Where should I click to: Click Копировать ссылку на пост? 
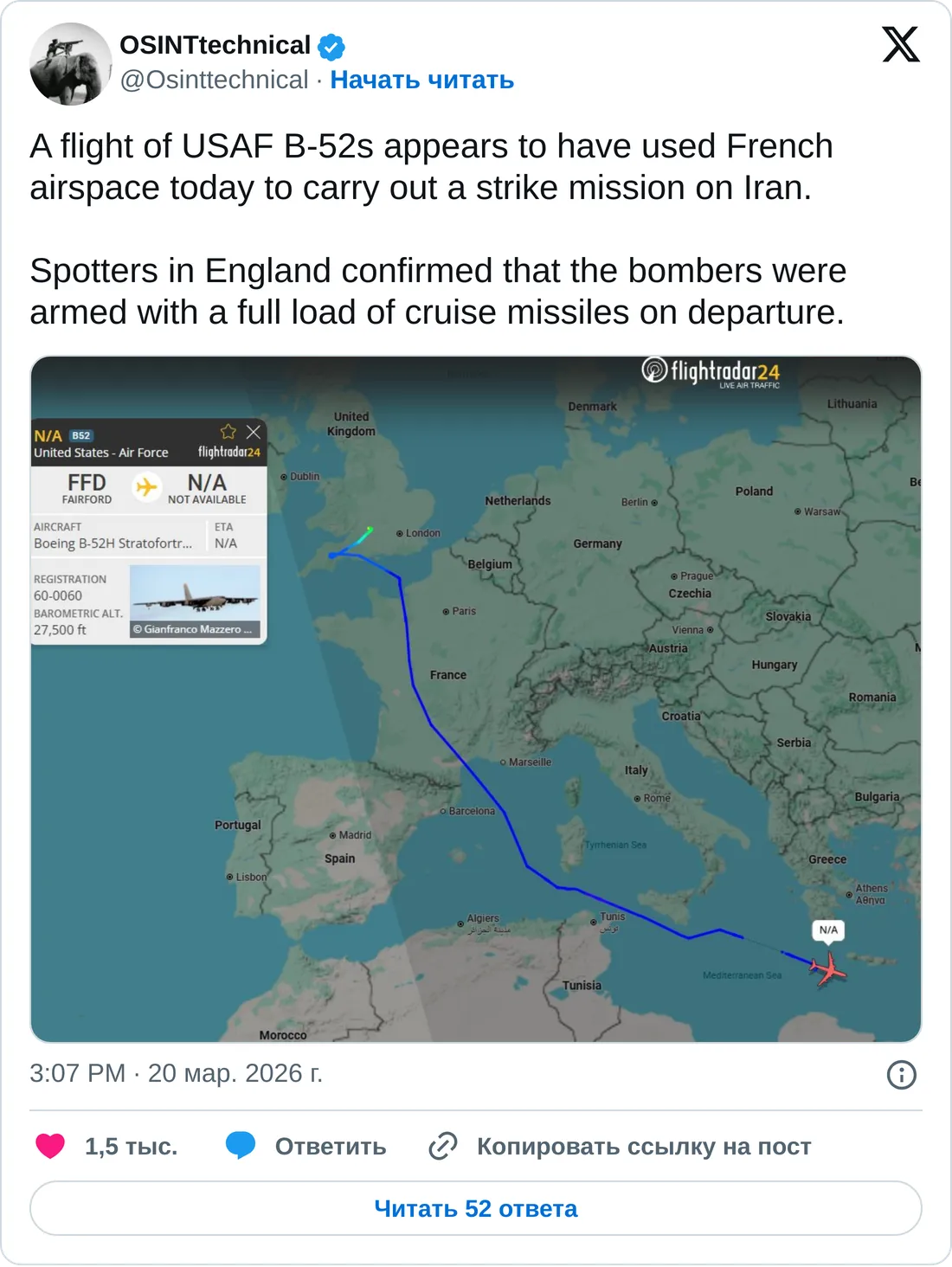[x=643, y=1146]
